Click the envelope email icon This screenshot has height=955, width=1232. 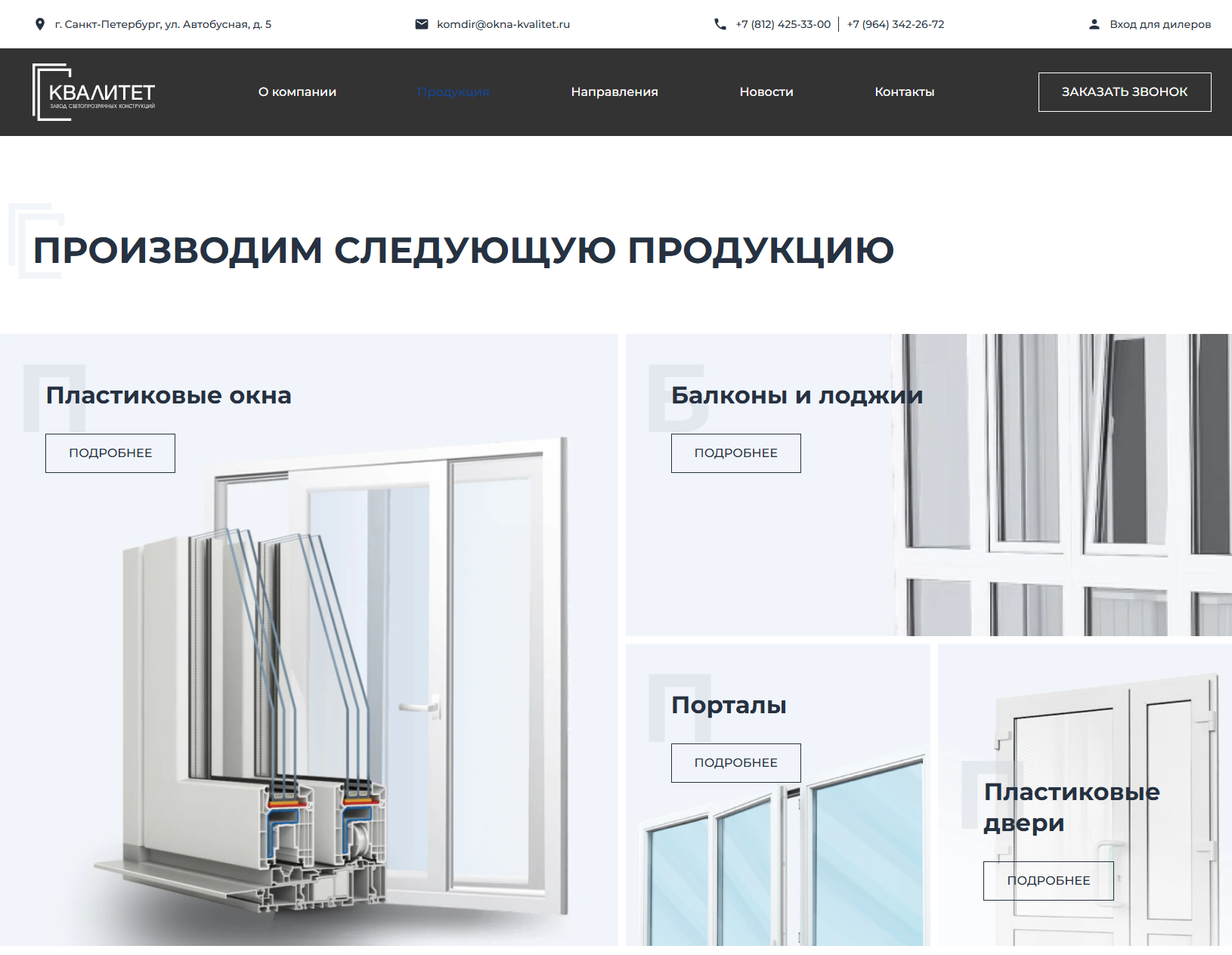pyautogui.click(x=422, y=24)
